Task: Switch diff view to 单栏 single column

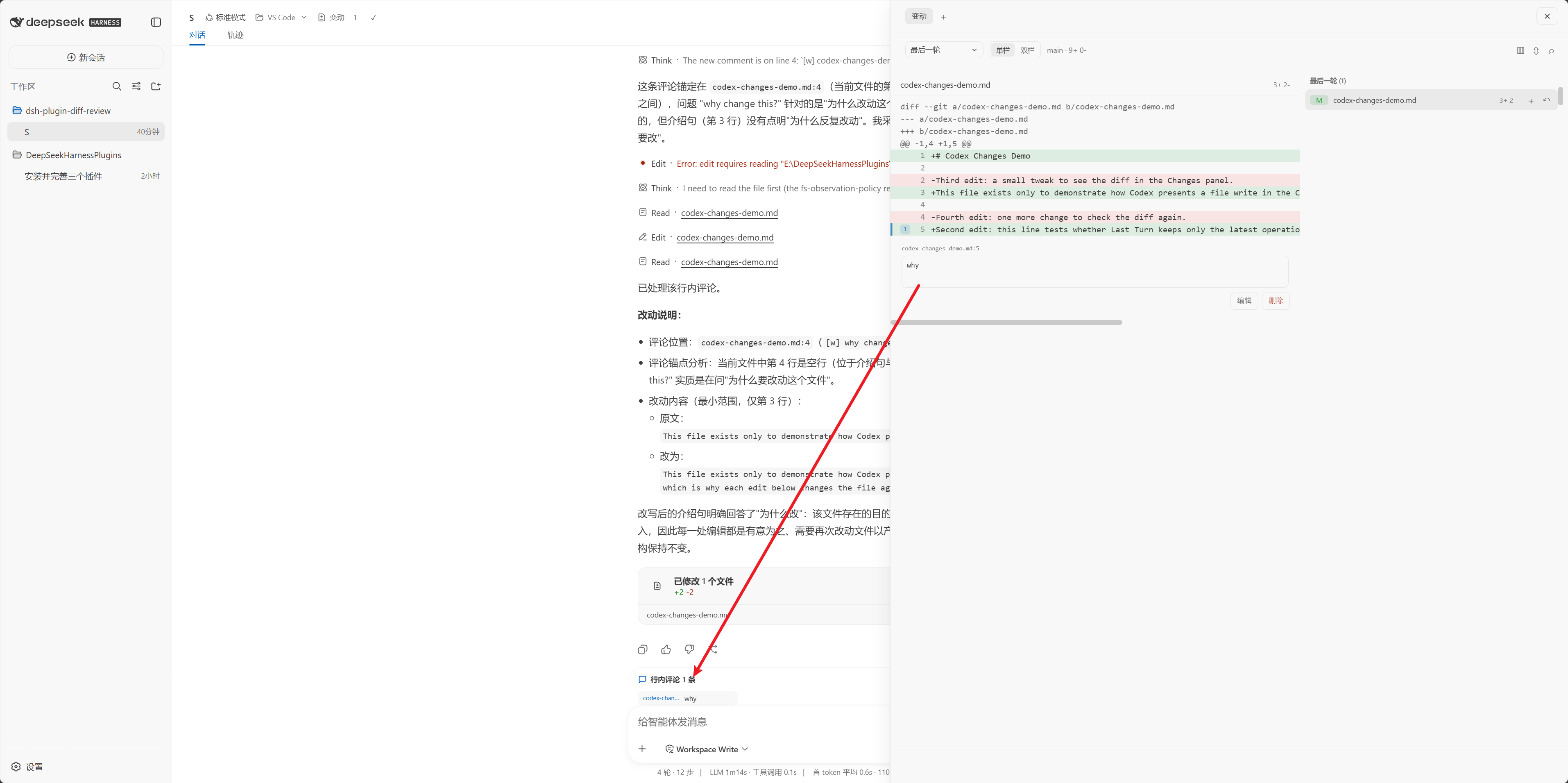Action: [x=1002, y=50]
